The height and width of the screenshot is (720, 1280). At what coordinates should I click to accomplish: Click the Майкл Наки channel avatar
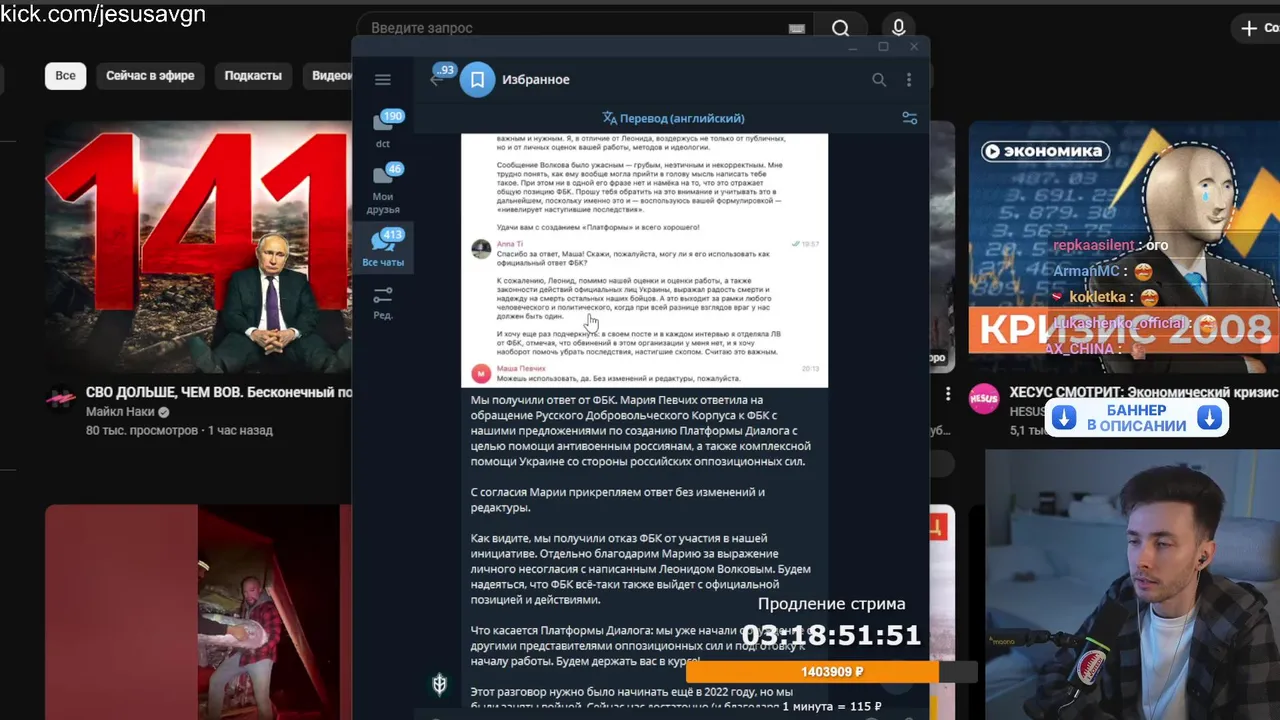coord(61,399)
